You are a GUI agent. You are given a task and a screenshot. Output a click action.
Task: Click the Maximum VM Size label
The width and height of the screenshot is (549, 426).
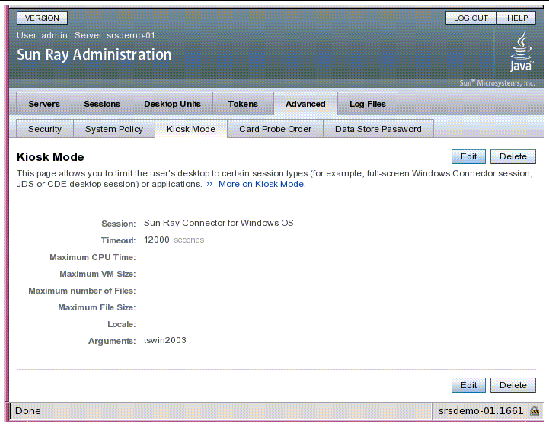[x=98, y=274]
